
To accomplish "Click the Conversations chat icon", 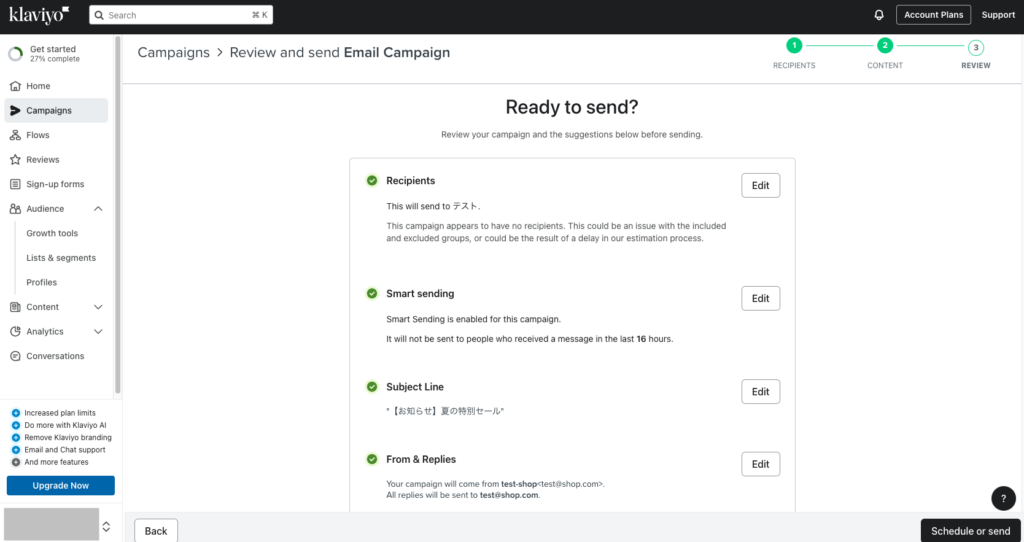I will 15,356.
